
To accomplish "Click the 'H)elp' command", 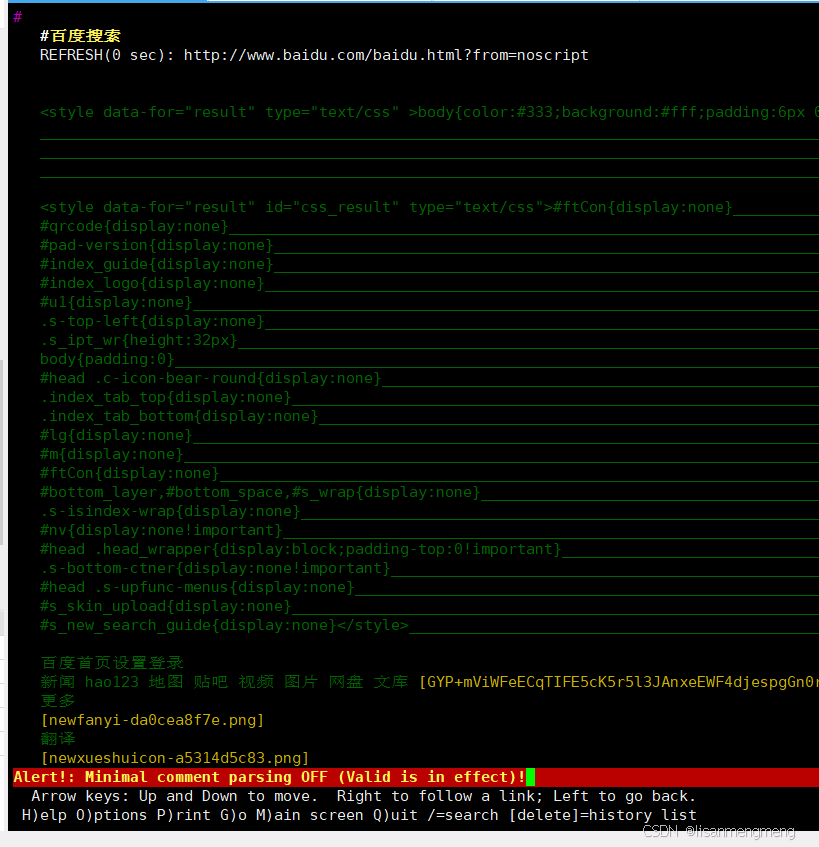I will click(44, 815).
